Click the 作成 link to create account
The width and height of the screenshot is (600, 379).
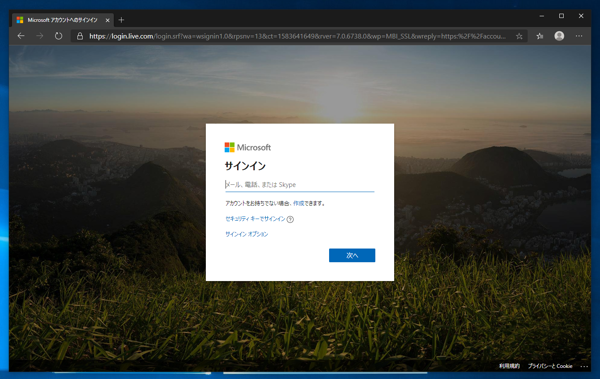(298, 203)
